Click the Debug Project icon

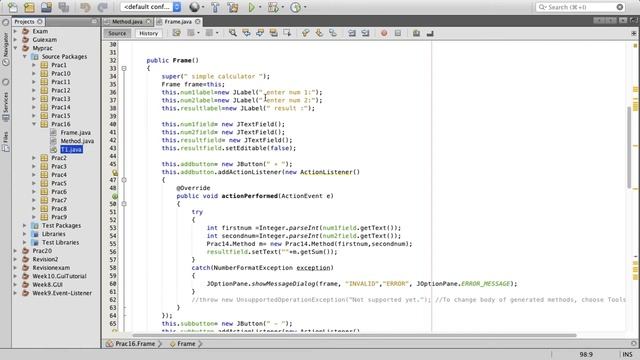(273, 7)
